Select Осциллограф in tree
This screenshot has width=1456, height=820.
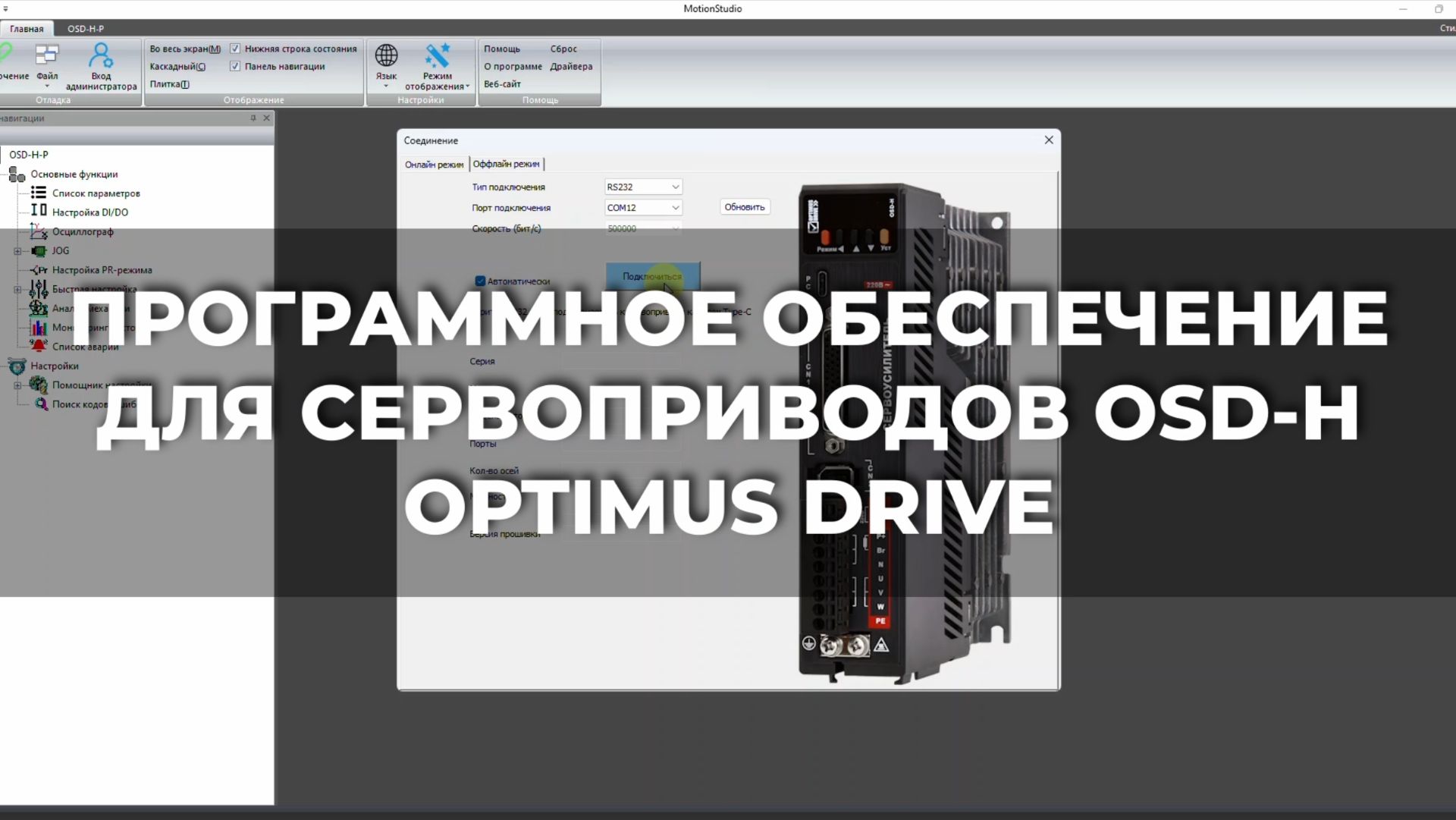[x=83, y=232]
